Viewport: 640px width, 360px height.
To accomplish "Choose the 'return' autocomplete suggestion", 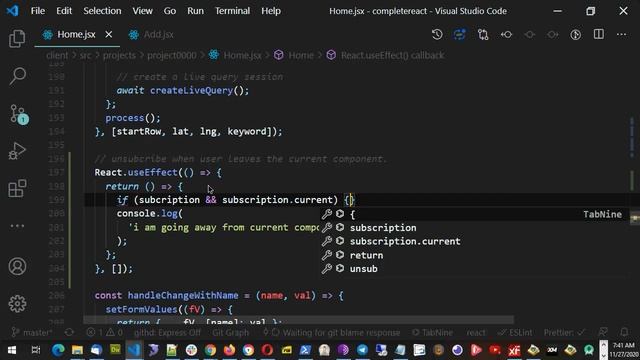I will pos(473,255).
